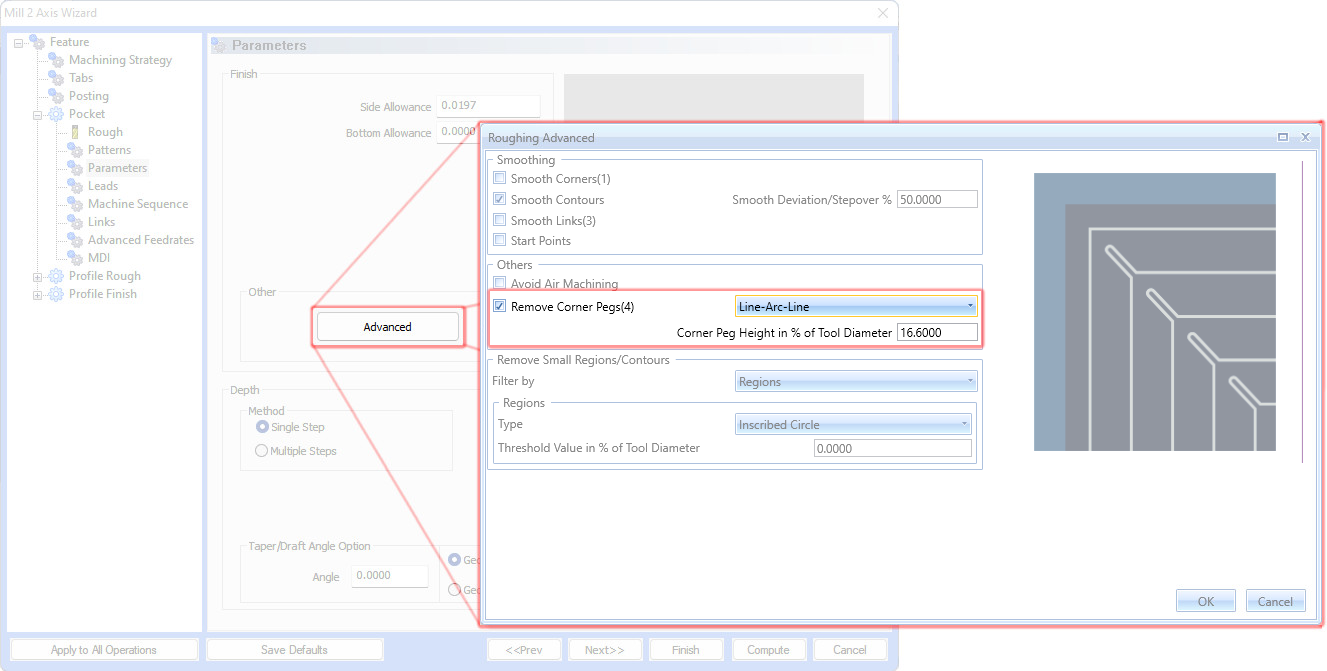This screenshot has width=1327, height=671.
Task: Click the Finish button
Action: click(x=686, y=650)
